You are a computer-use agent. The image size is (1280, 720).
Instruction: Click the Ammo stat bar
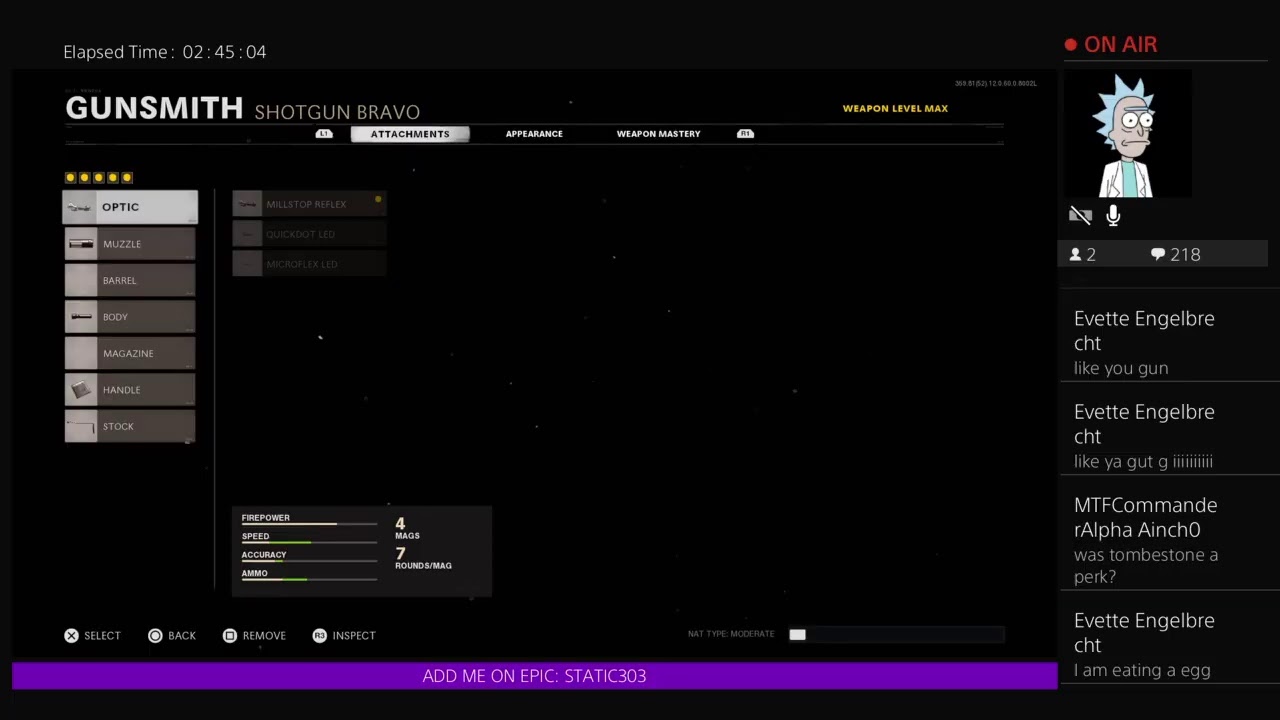309,580
